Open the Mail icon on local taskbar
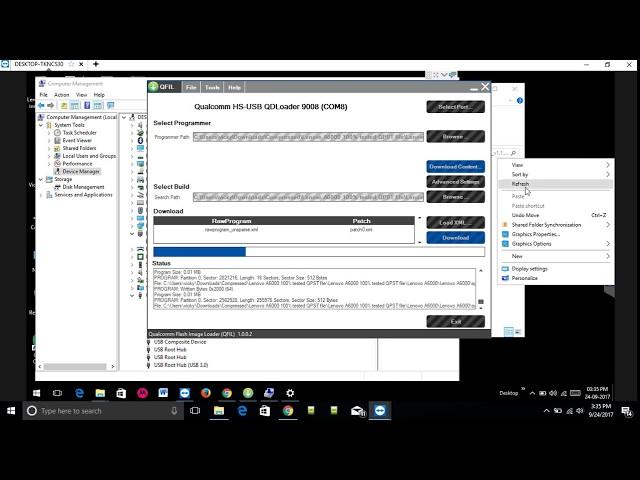The height and width of the screenshot is (480, 640). [358, 411]
